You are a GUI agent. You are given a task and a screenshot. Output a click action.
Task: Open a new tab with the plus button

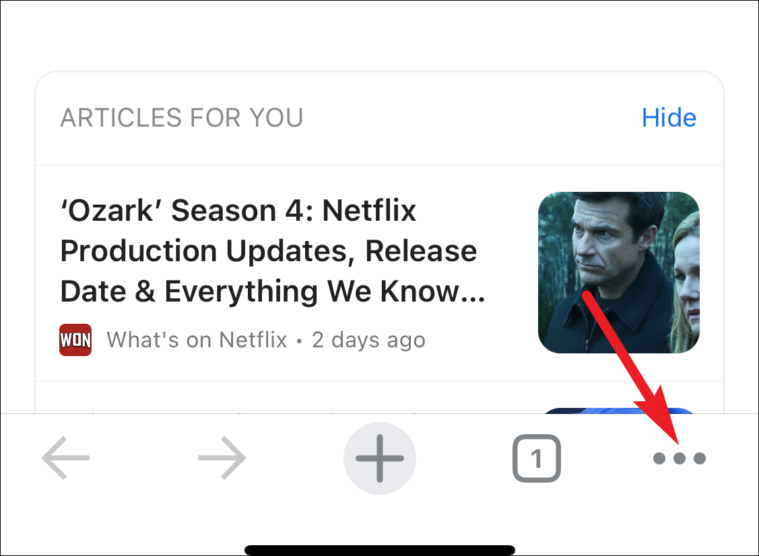click(x=380, y=458)
